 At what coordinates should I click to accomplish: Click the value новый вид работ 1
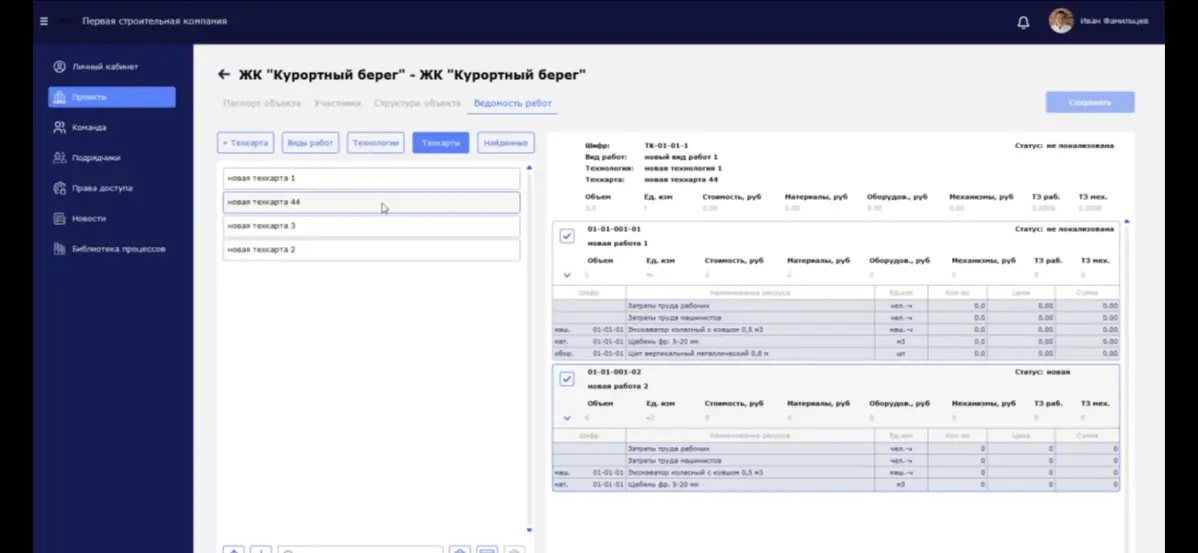coord(681,157)
